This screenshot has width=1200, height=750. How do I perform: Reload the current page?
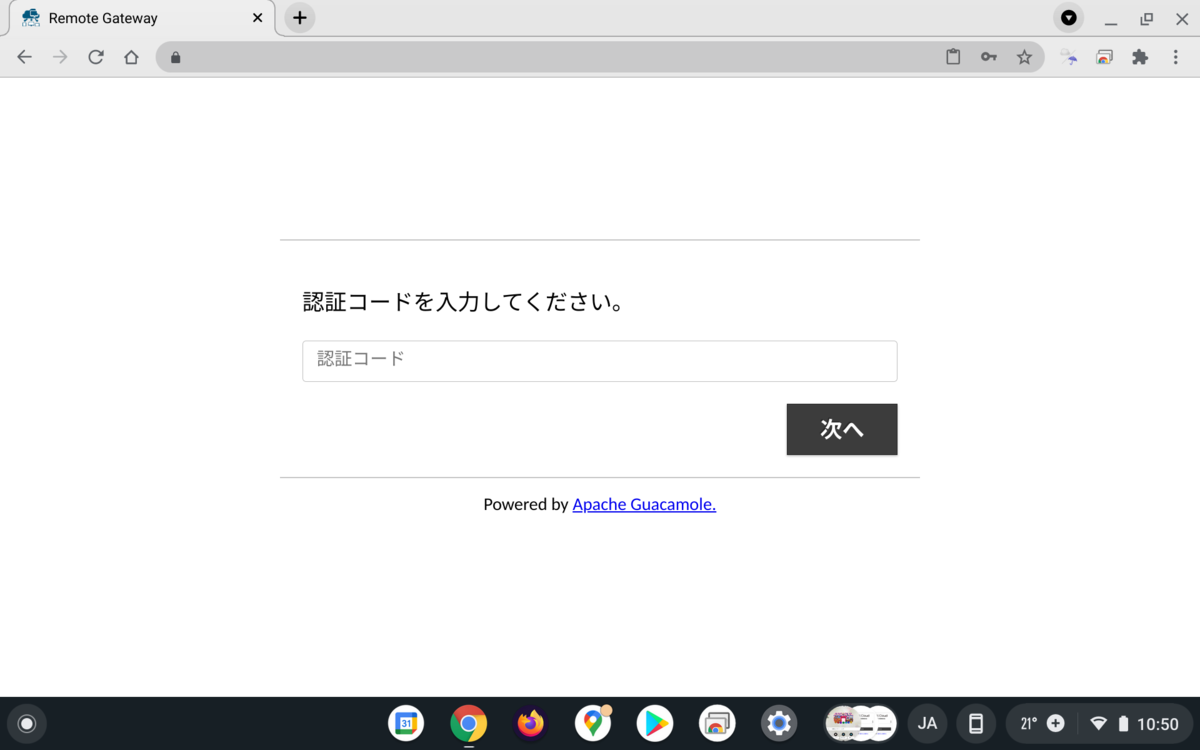coord(96,57)
